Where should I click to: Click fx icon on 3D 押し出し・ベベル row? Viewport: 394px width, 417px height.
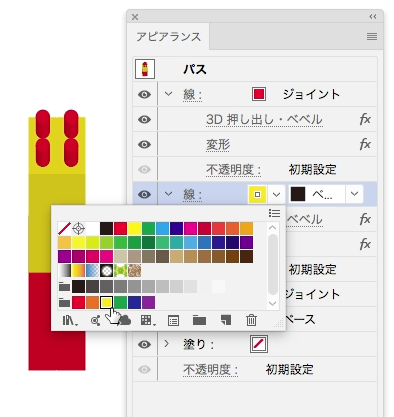point(365,119)
